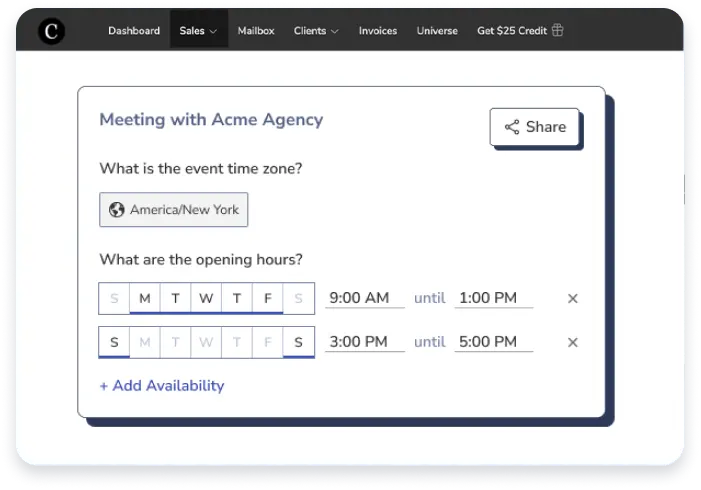Toggle Sunday in the 9:00 AM row

pos(114,298)
